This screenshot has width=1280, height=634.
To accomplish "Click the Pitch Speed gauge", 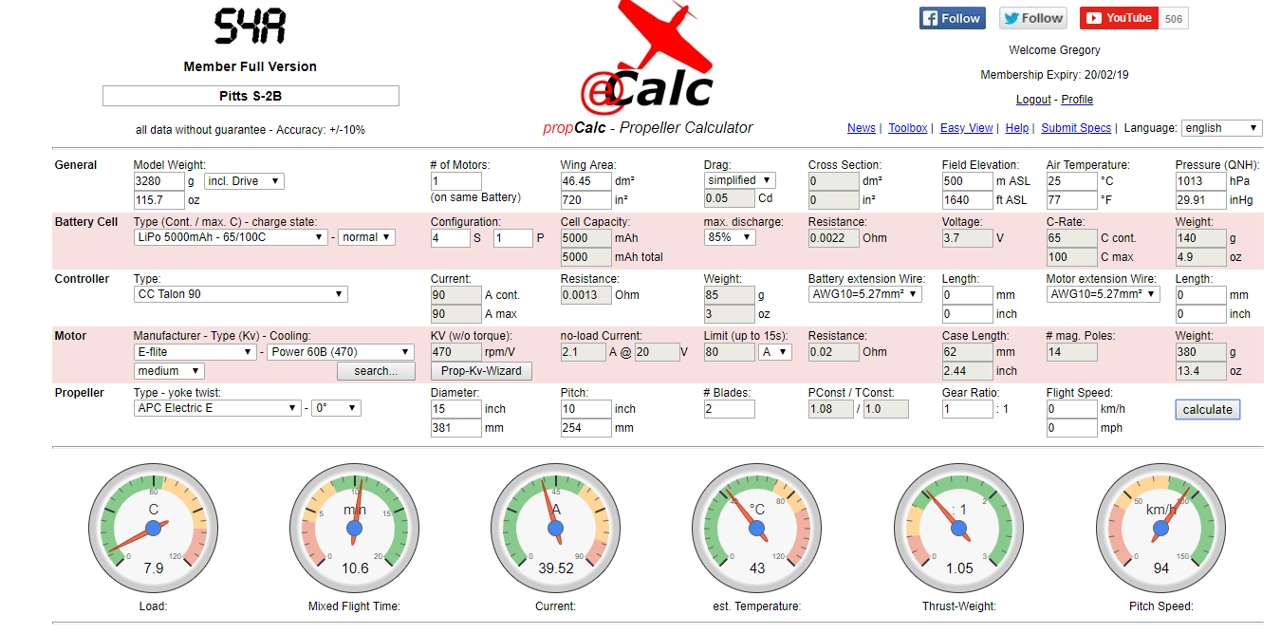I will click(x=1161, y=527).
